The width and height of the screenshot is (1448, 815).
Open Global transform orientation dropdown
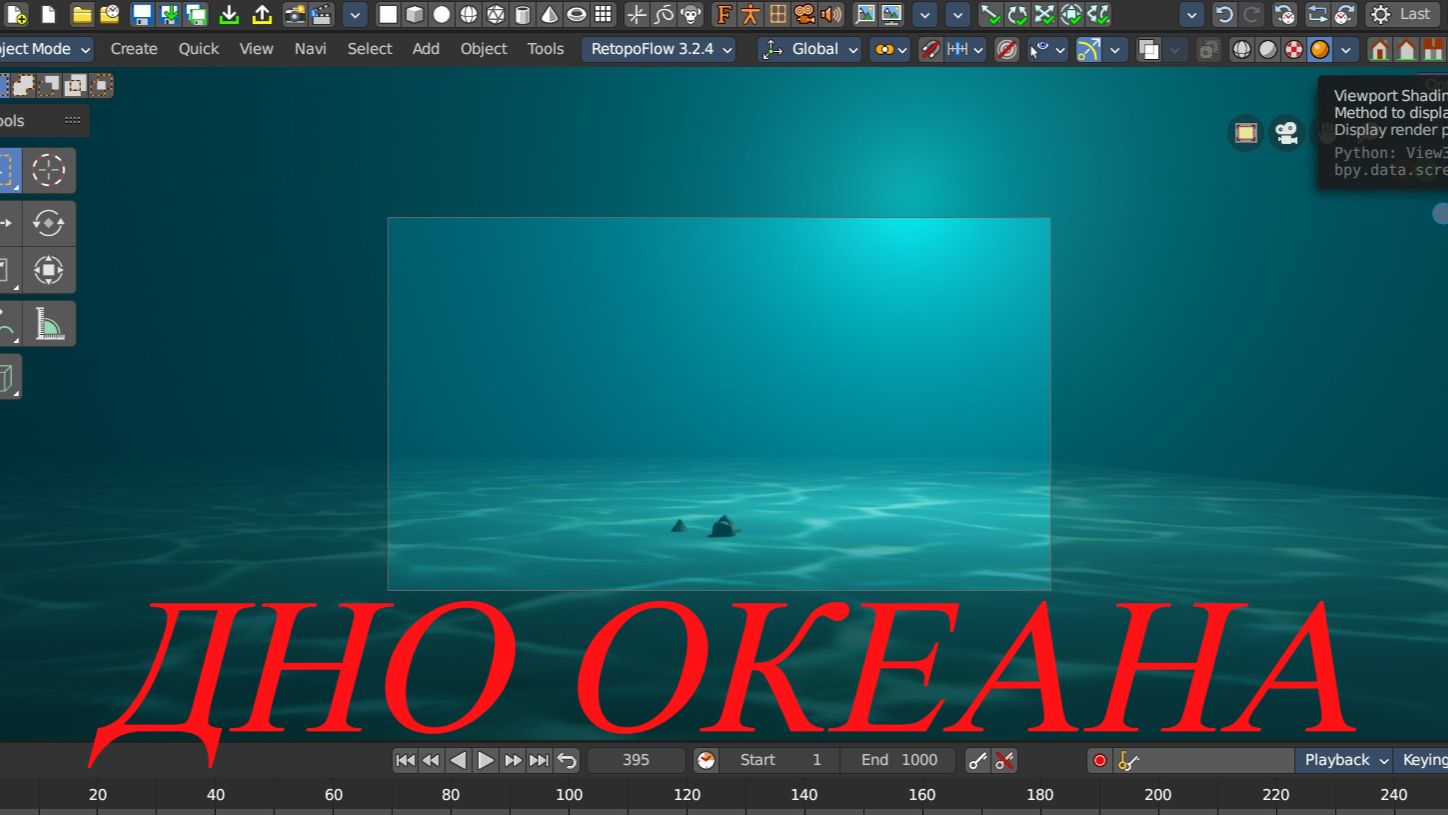point(809,49)
